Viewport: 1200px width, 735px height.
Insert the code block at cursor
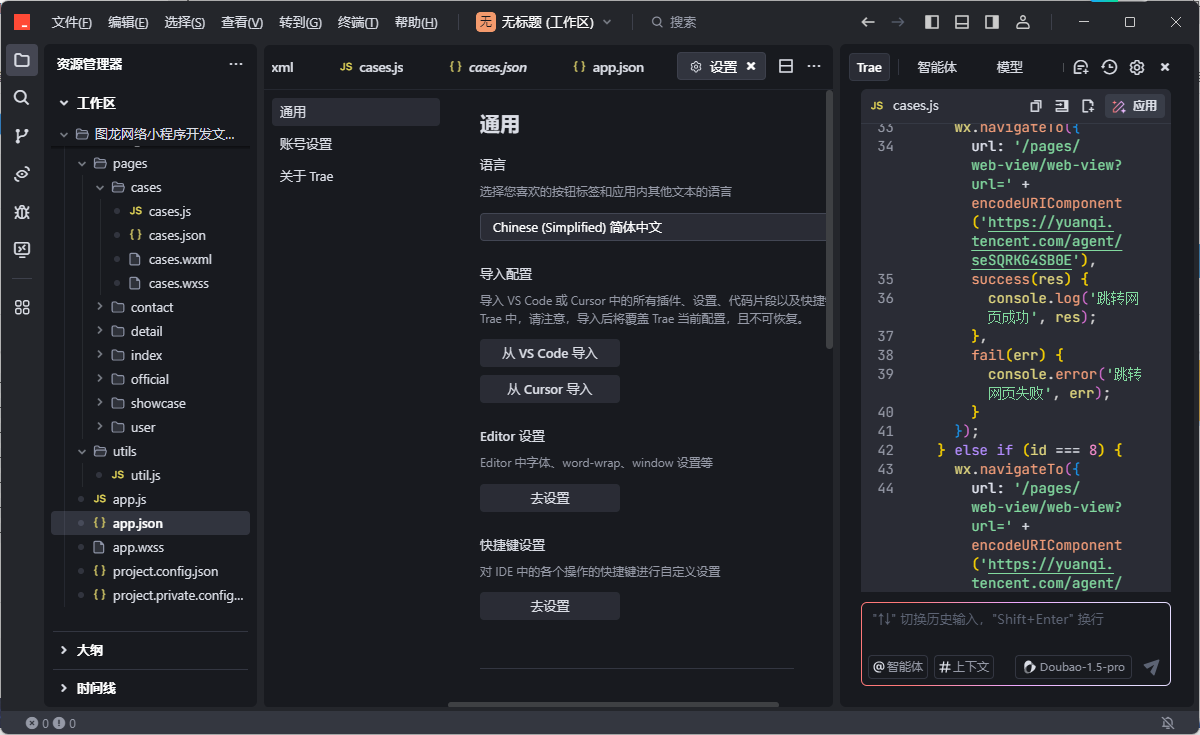(x=1062, y=106)
